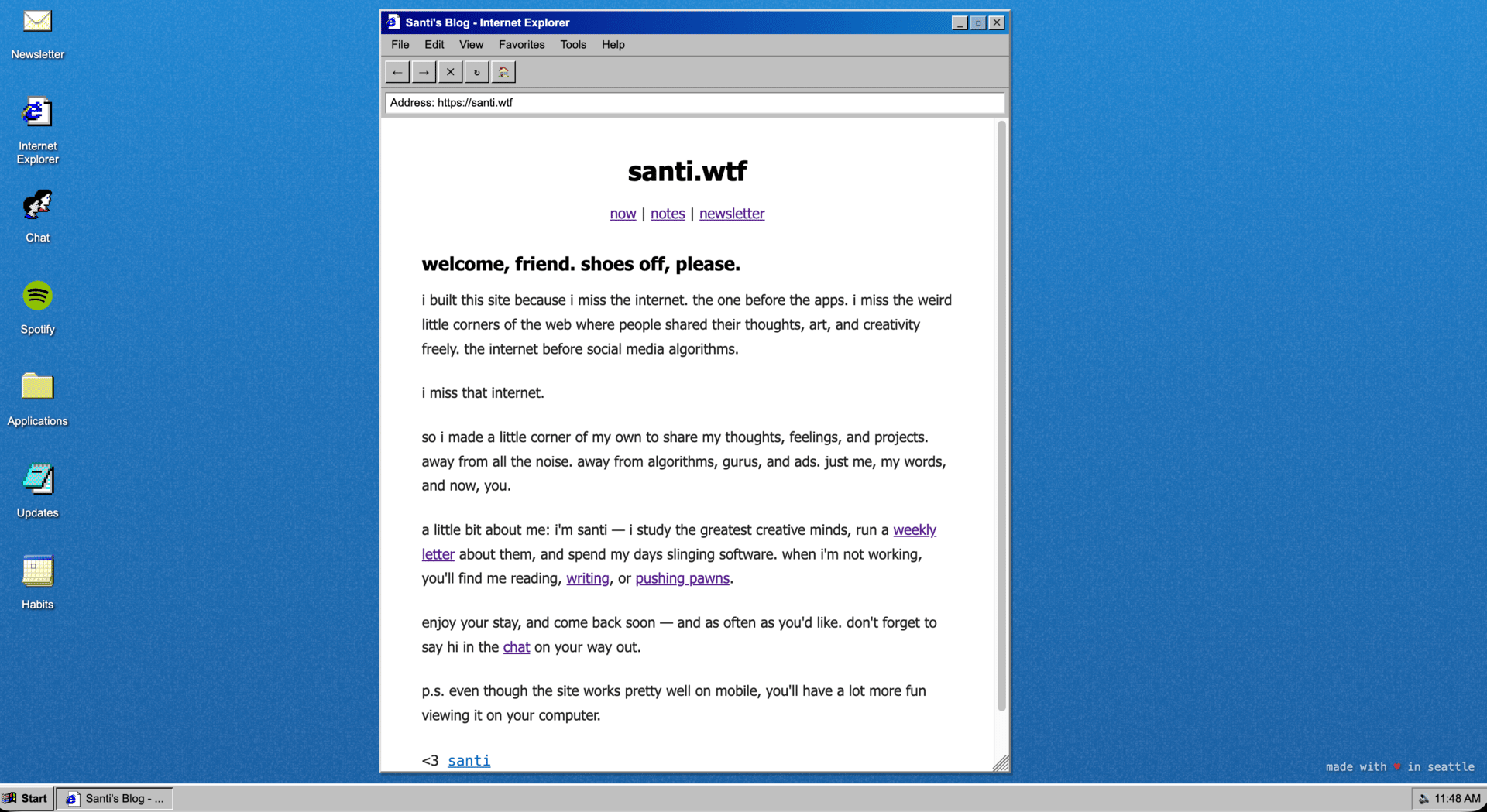
Task: Open the Edit menu
Action: click(434, 45)
